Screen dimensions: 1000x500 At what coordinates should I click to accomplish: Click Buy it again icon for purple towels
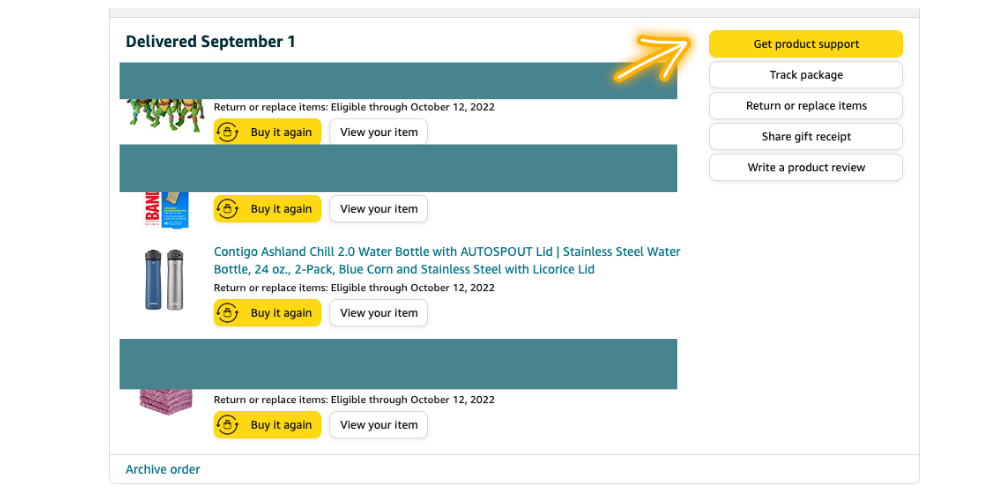[x=228, y=425]
